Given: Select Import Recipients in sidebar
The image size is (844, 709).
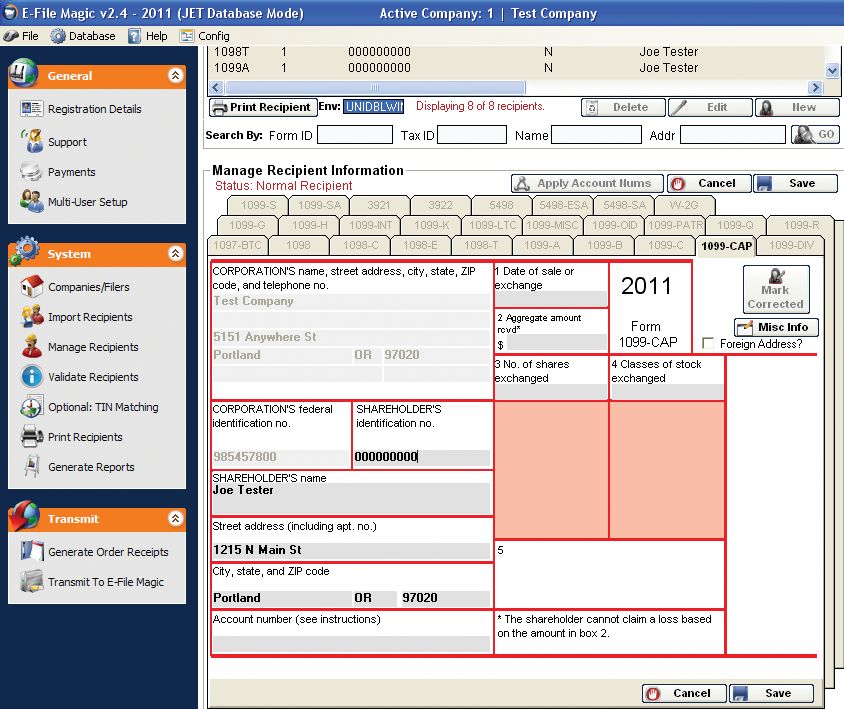Looking at the screenshot, I should pyautogui.click(x=90, y=317).
